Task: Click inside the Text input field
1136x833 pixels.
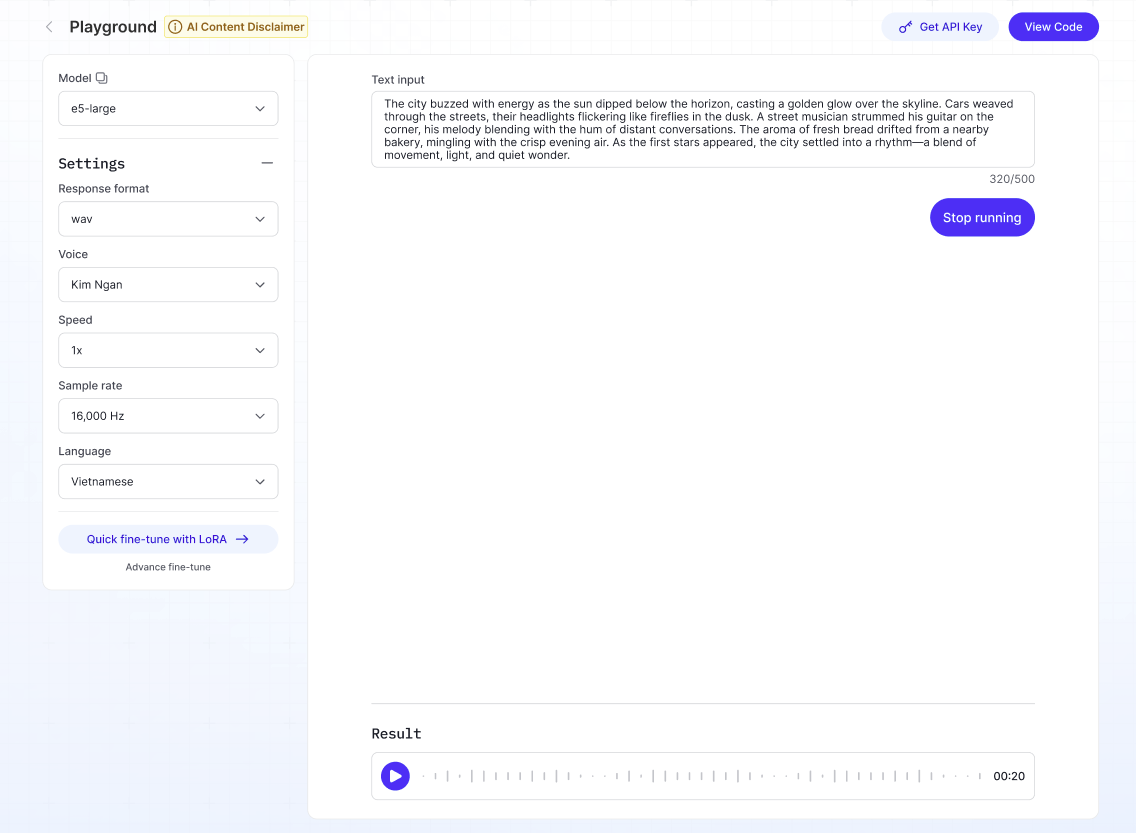Action: [702, 129]
